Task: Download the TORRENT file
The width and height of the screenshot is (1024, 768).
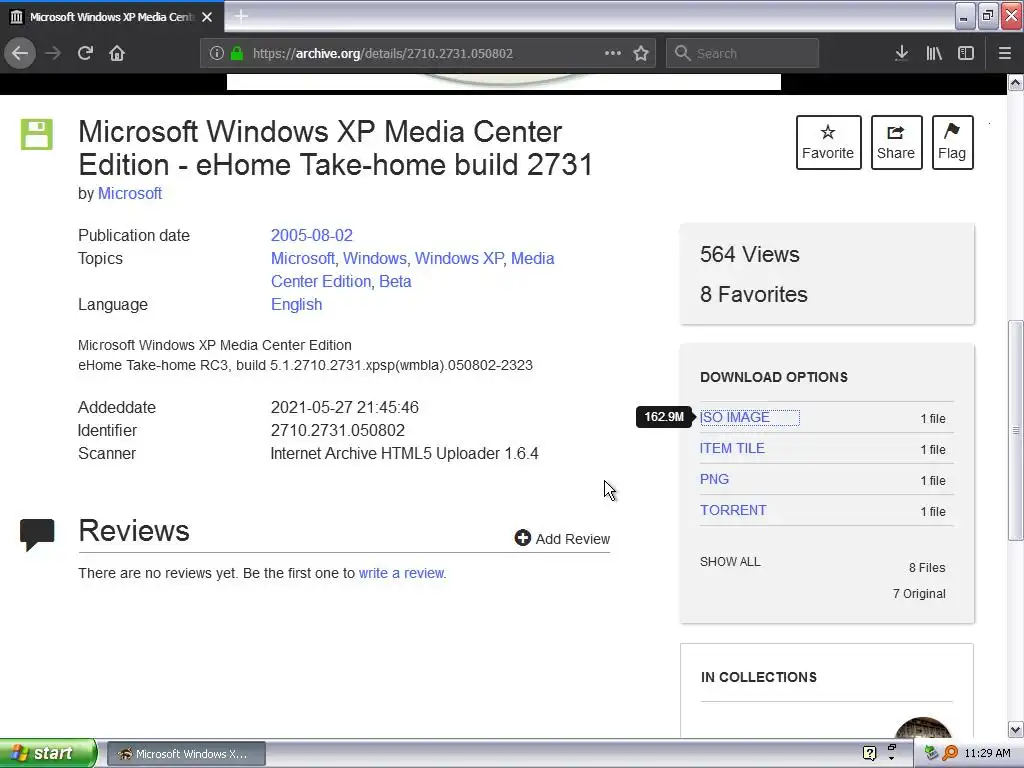Action: point(733,511)
